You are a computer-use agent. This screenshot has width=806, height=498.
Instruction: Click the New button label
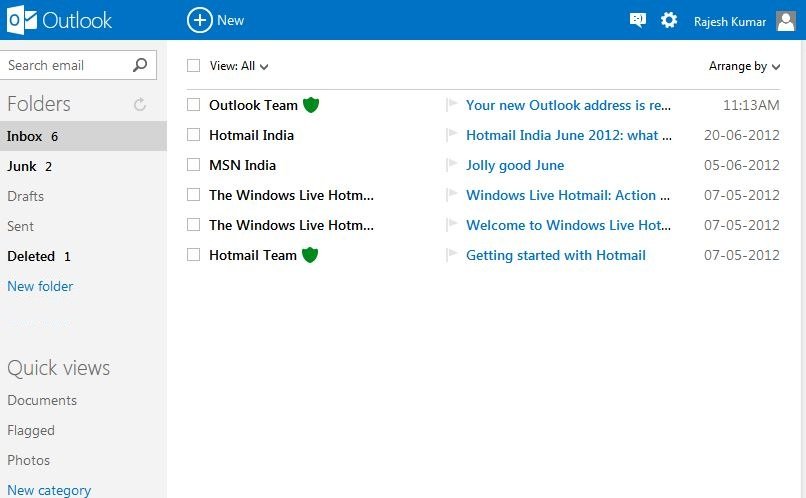[x=230, y=21]
